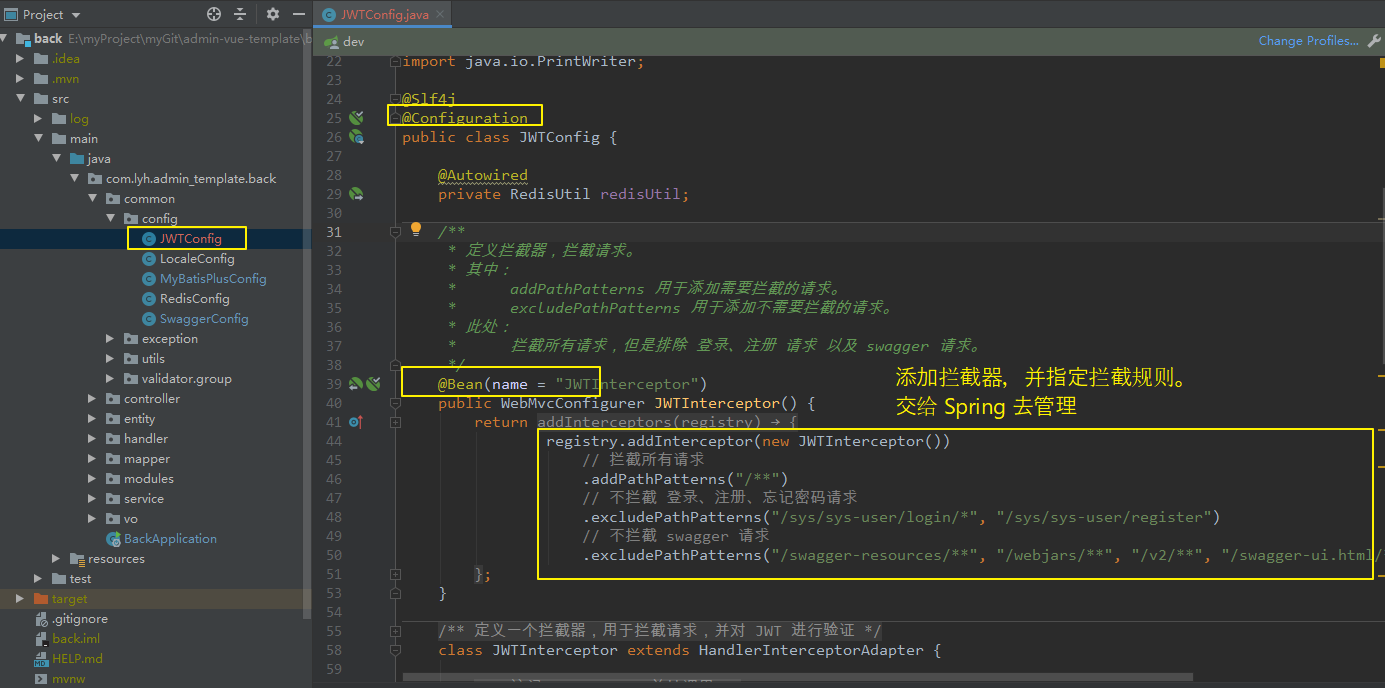Expand the folded code at line 41
The width and height of the screenshot is (1385, 688).
point(396,422)
